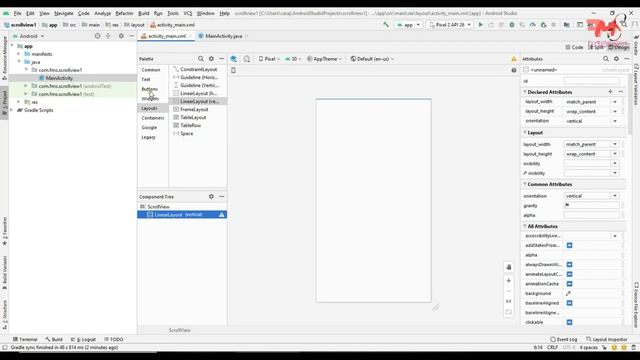This screenshot has height=360, width=640.
Task: Select the Buttons palette category
Action: [x=150, y=89]
